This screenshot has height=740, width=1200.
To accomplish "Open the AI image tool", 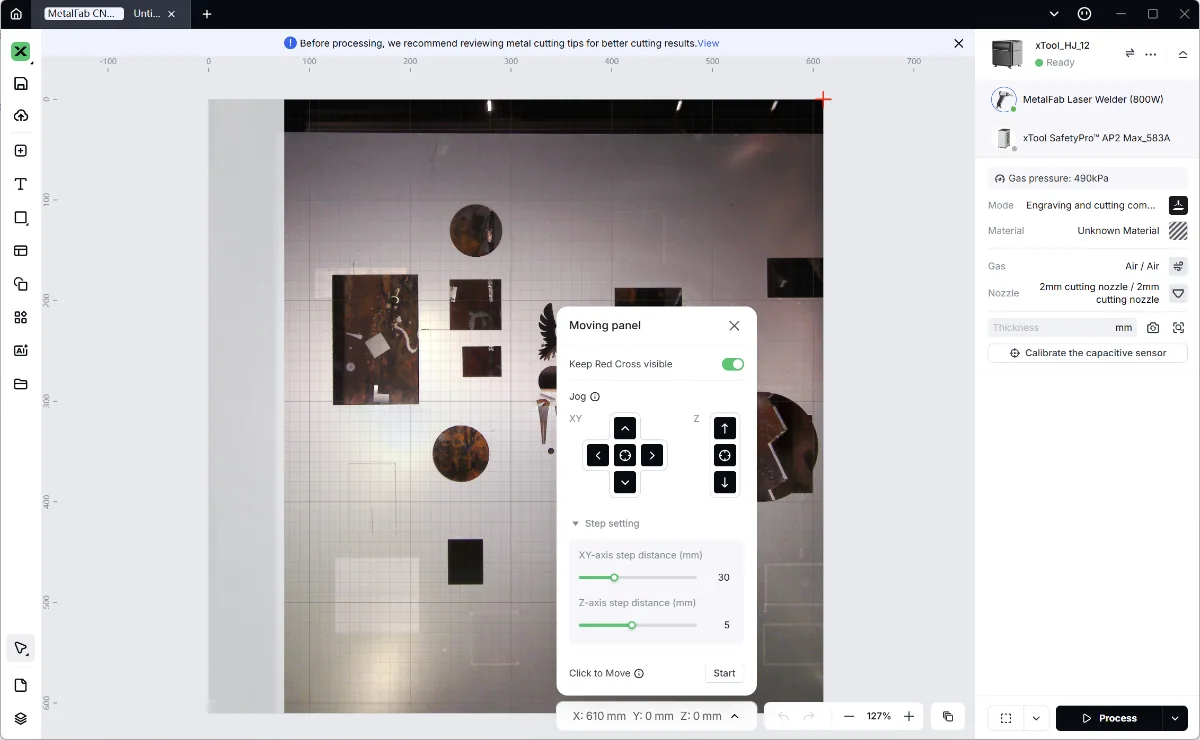I will point(20,351).
